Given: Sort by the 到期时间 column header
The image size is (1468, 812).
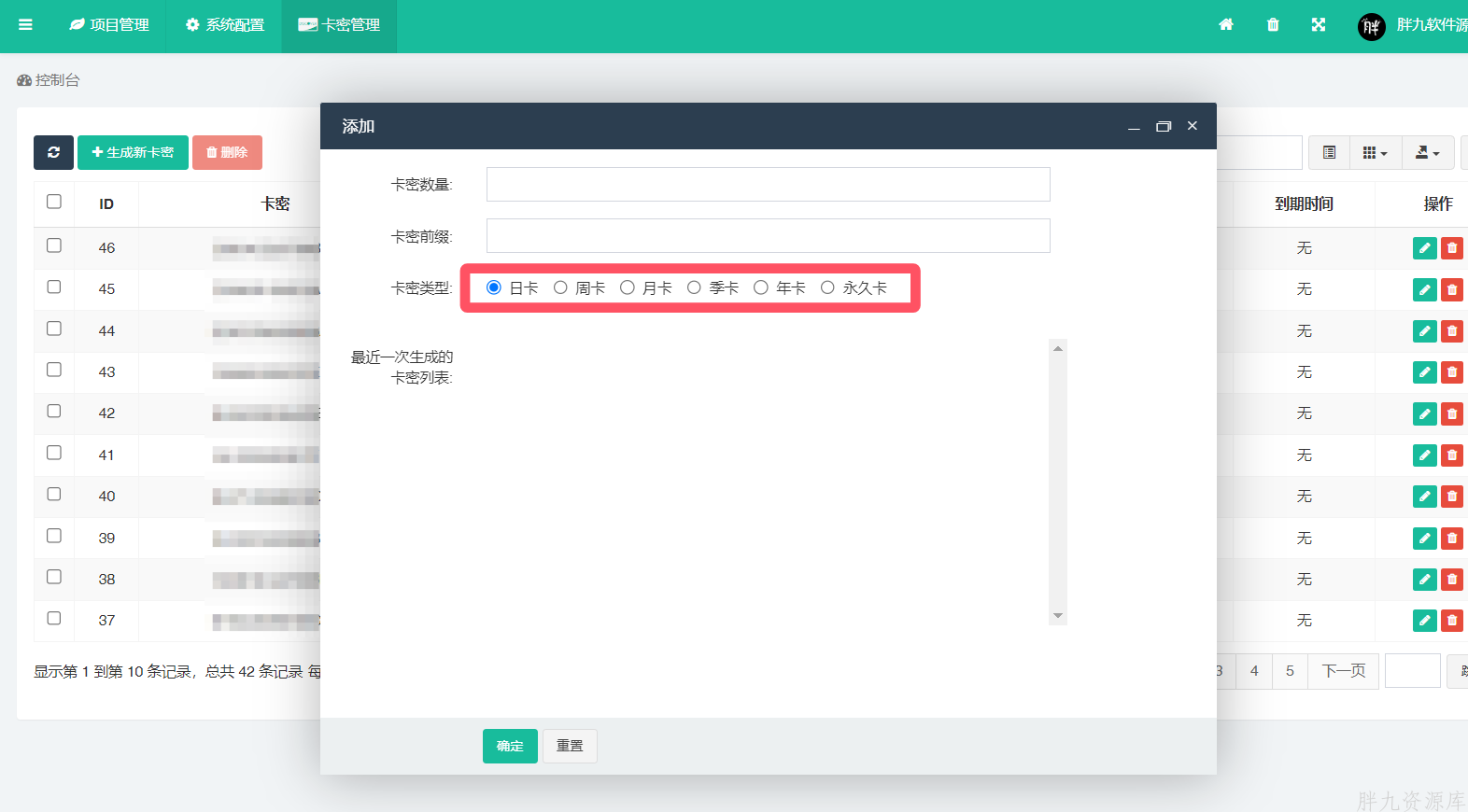Looking at the screenshot, I should 1304,203.
